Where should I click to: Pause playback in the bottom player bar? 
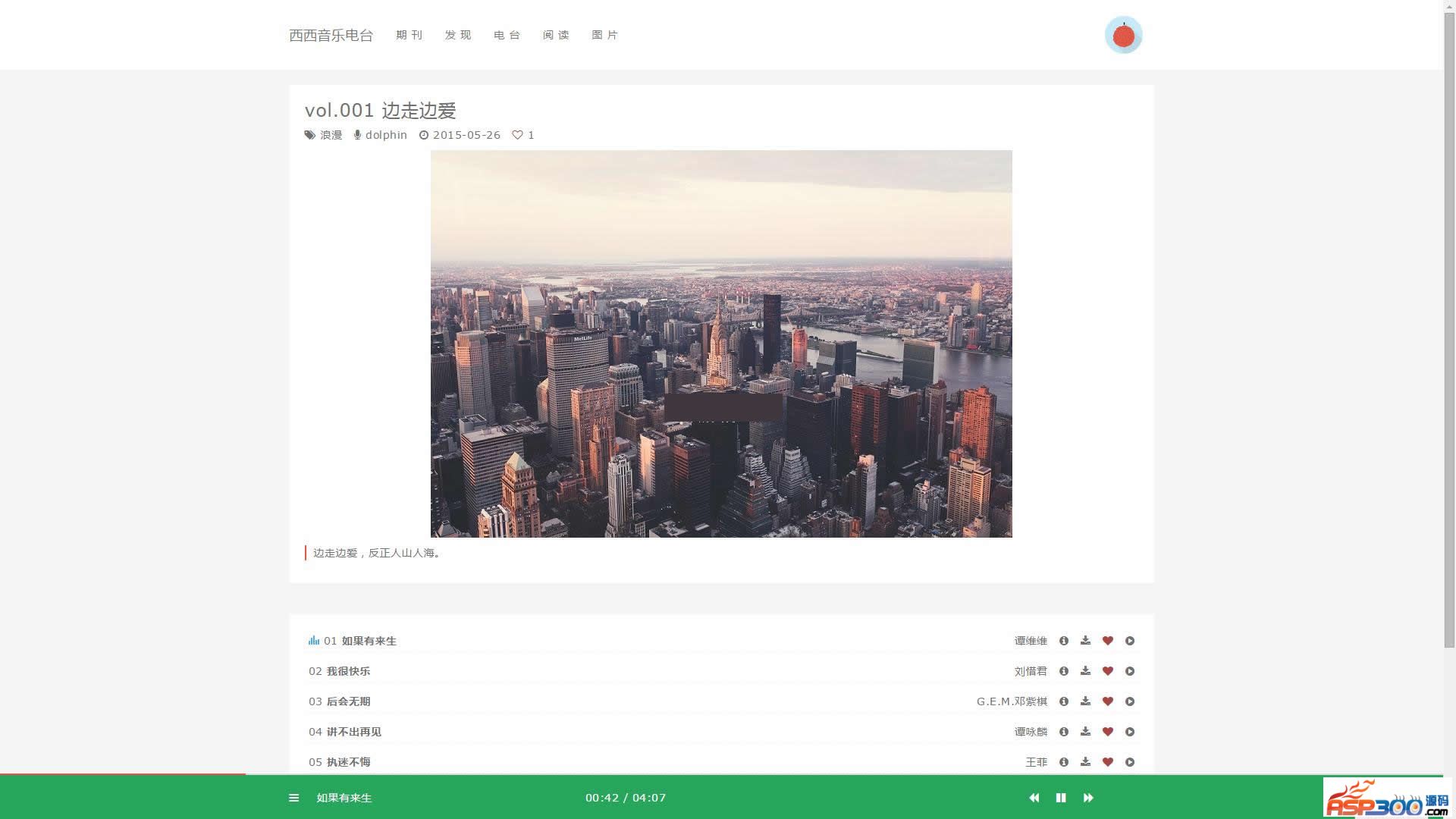pyautogui.click(x=1061, y=798)
